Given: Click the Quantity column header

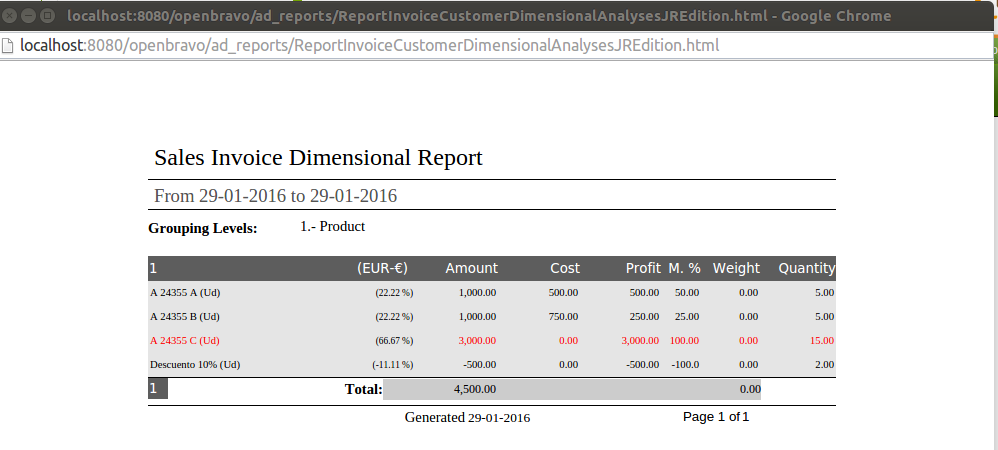Looking at the screenshot, I should (806, 268).
